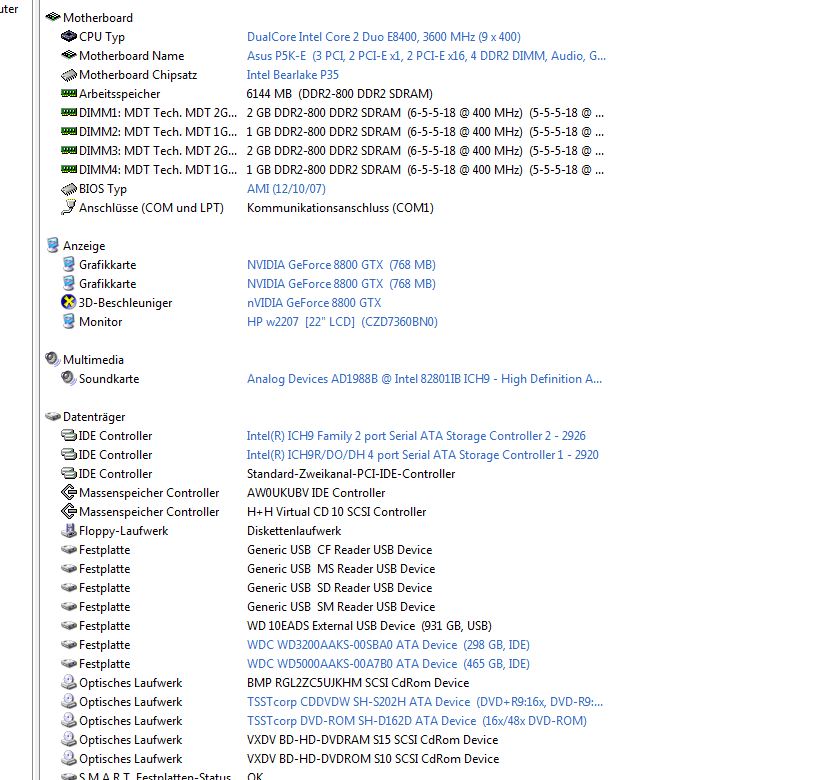Click the Floppy-Laufwerk disk icon
The image size is (815, 780).
69,531
